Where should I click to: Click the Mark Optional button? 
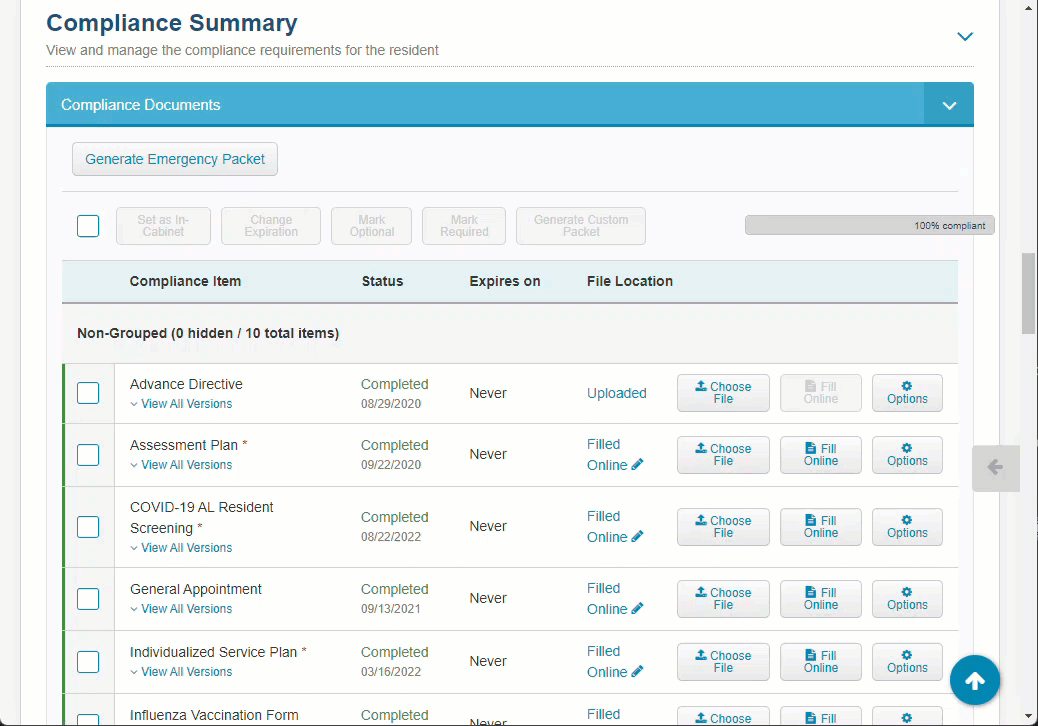click(371, 226)
